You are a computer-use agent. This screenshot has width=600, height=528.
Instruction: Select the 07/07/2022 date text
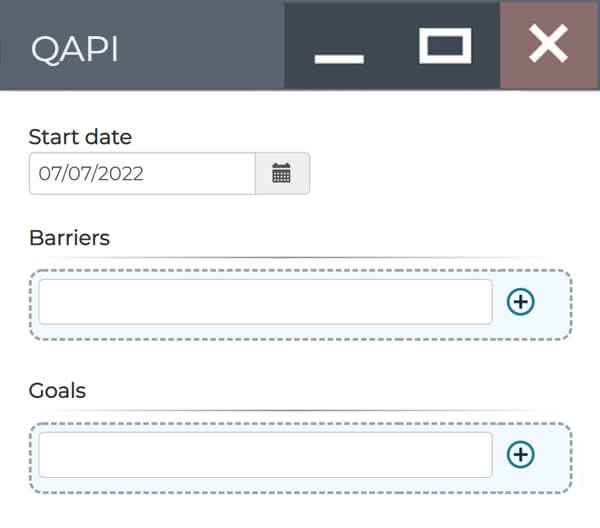pyautogui.click(x=91, y=173)
